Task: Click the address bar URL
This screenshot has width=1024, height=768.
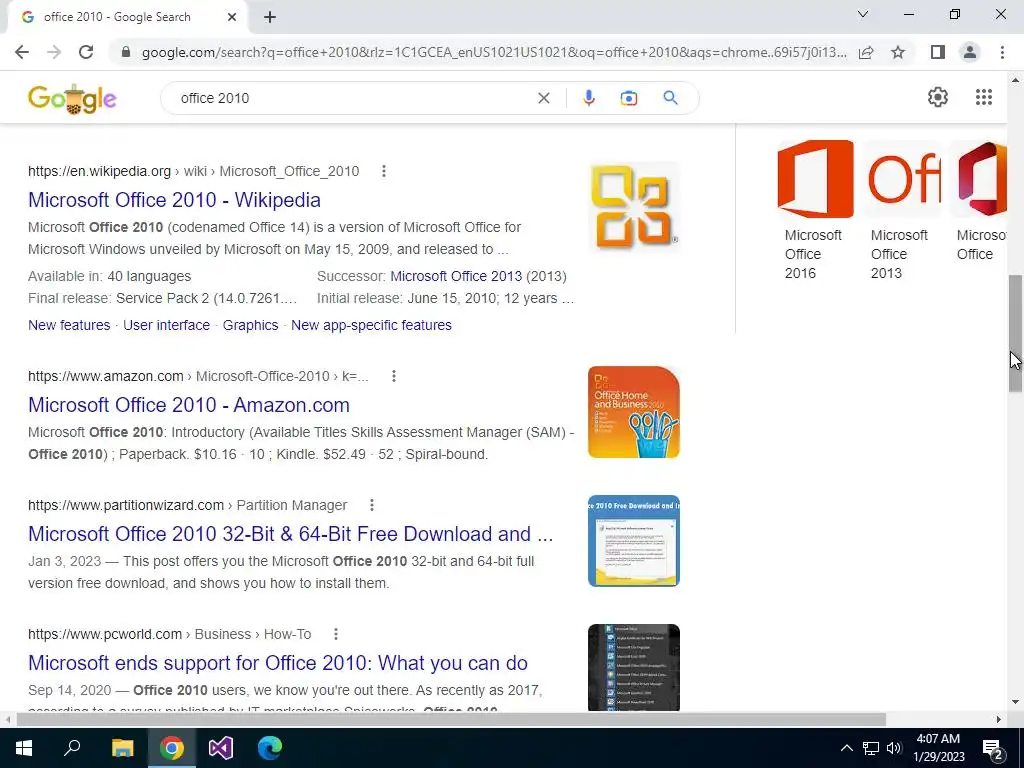Action: click(x=494, y=52)
